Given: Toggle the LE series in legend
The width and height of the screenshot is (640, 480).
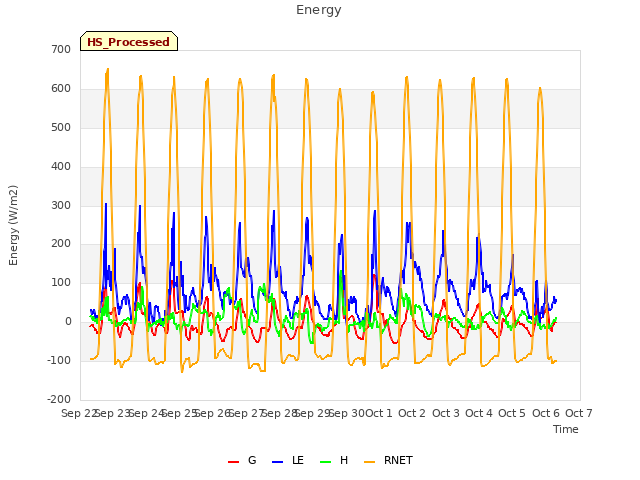Looking at the screenshot, I should click(288, 460).
